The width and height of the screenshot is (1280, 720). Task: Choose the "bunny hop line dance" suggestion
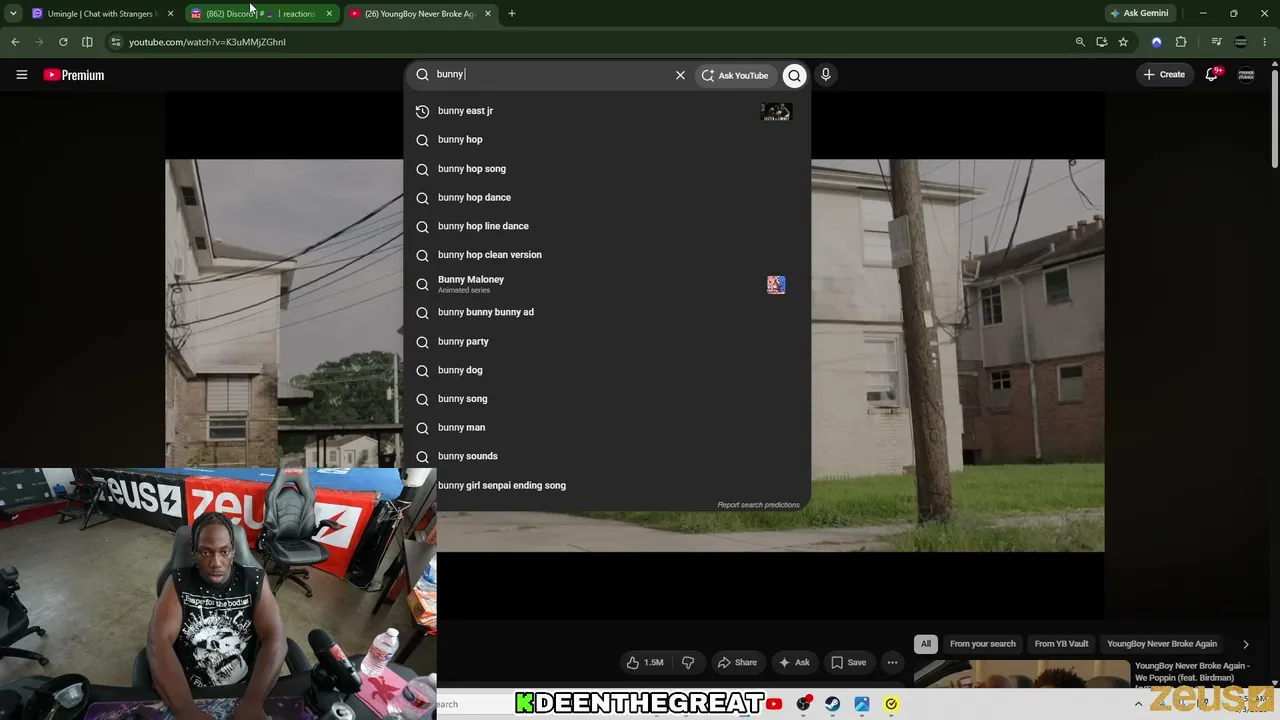pos(607,226)
